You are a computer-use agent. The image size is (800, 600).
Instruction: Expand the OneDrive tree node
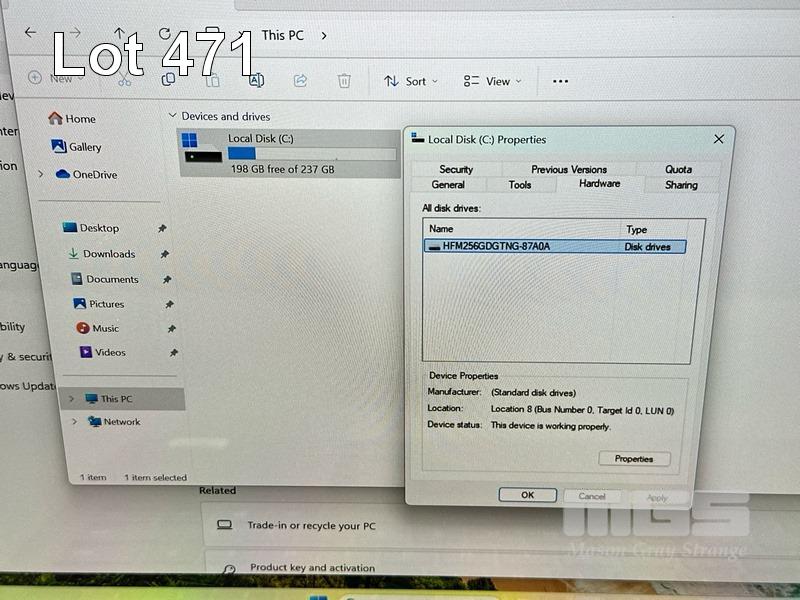click(x=40, y=175)
